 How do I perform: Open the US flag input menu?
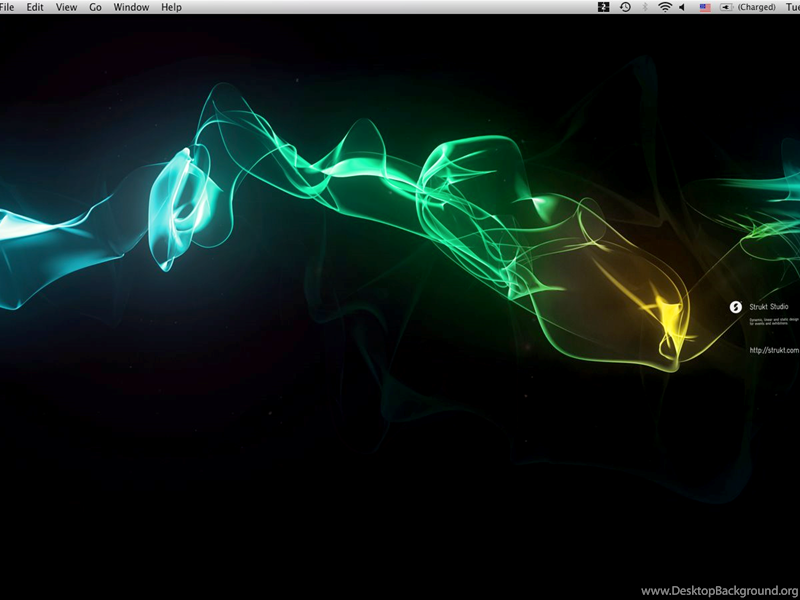(x=705, y=8)
